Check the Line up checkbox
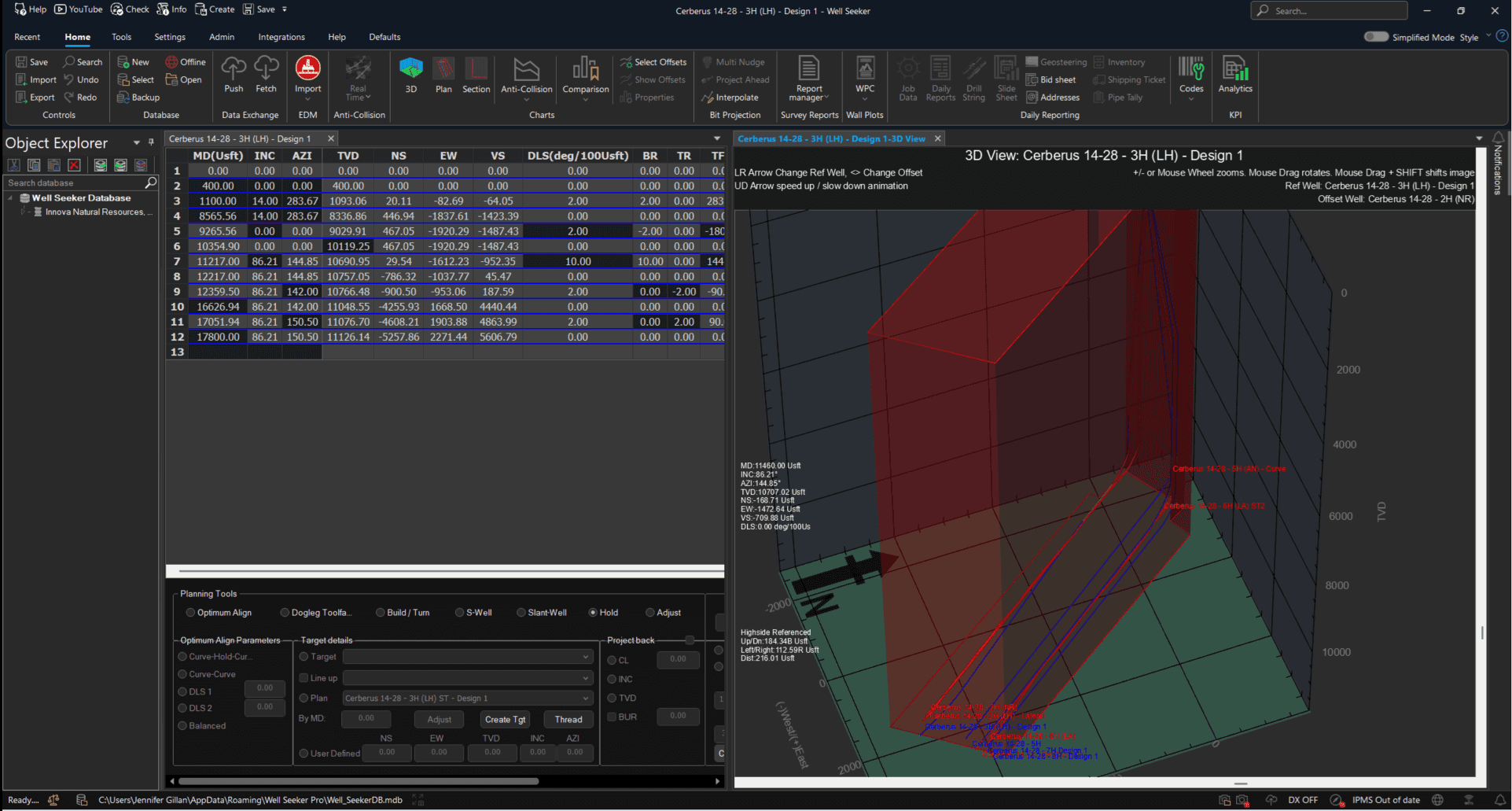This screenshot has height=811, width=1512. click(304, 678)
